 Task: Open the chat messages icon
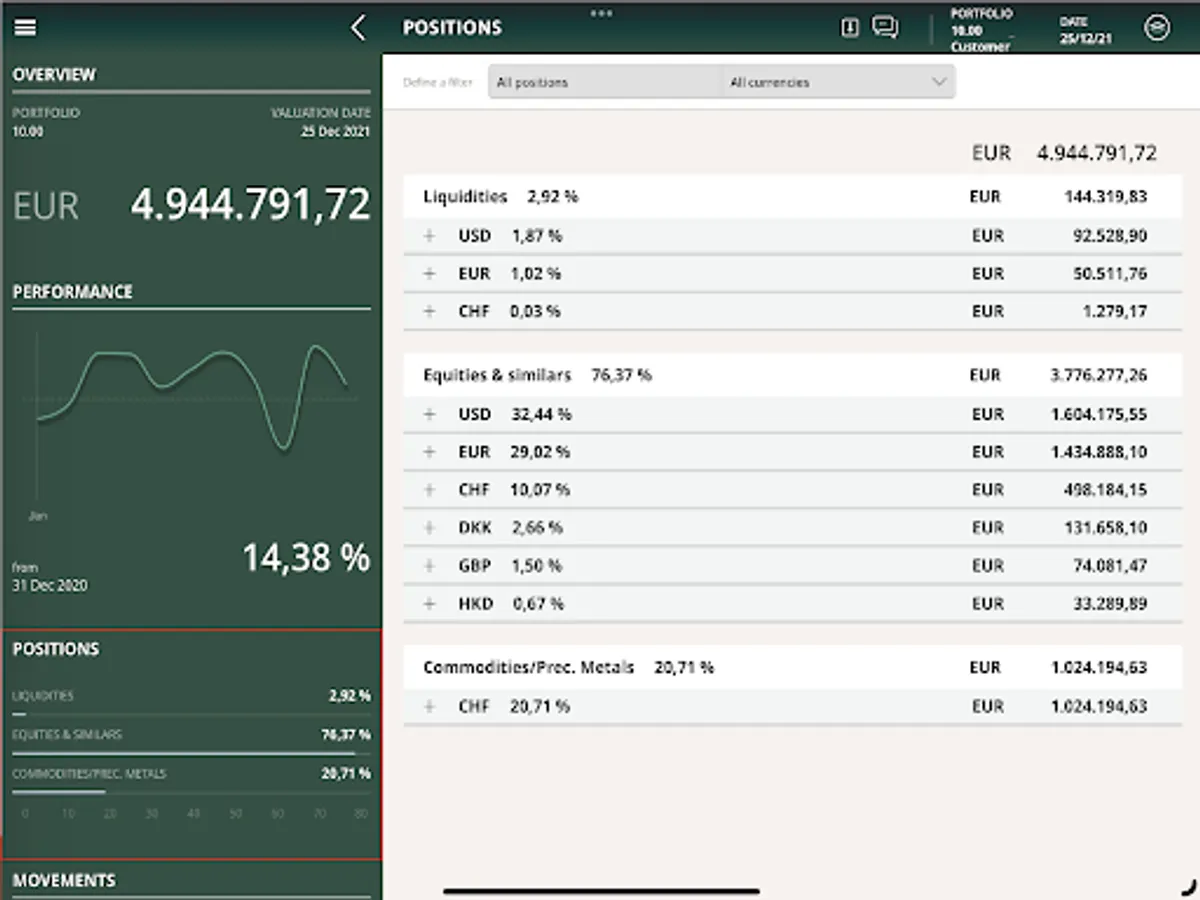885,27
